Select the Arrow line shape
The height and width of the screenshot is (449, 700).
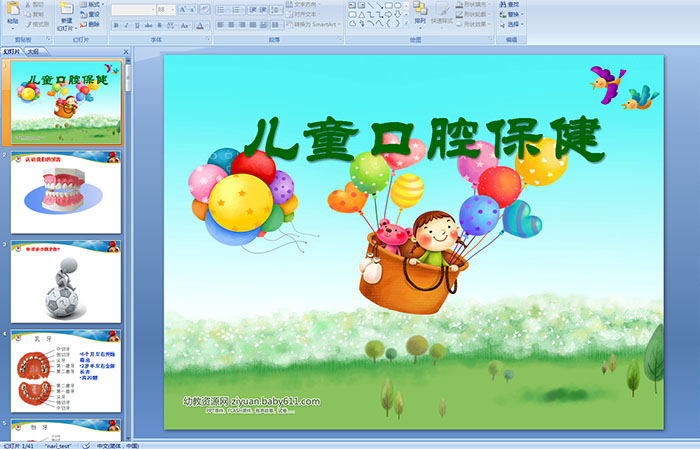click(379, 5)
